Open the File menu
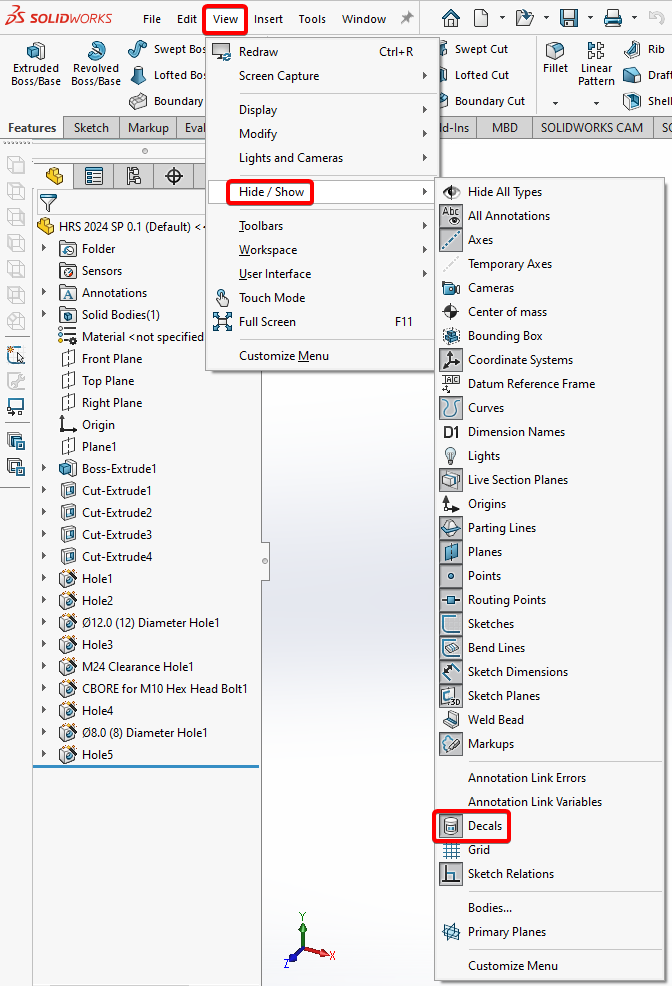The width and height of the screenshot is (672, 986). [151, 19]
